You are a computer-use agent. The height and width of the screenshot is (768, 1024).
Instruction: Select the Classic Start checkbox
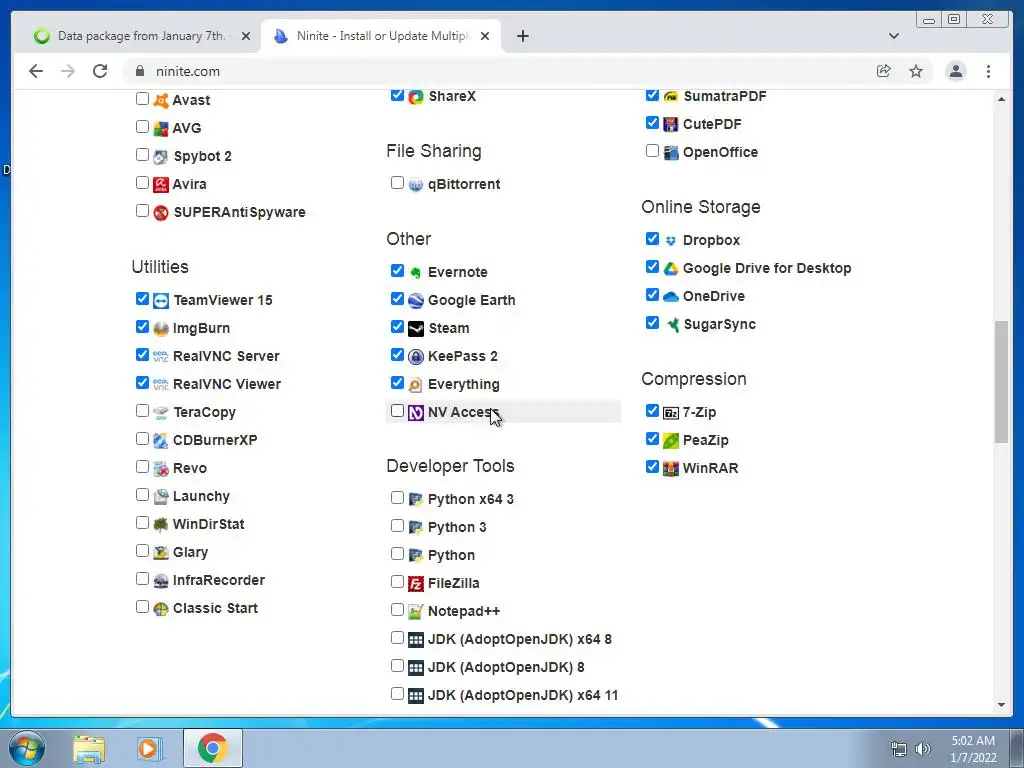click(x=142, y=607)
